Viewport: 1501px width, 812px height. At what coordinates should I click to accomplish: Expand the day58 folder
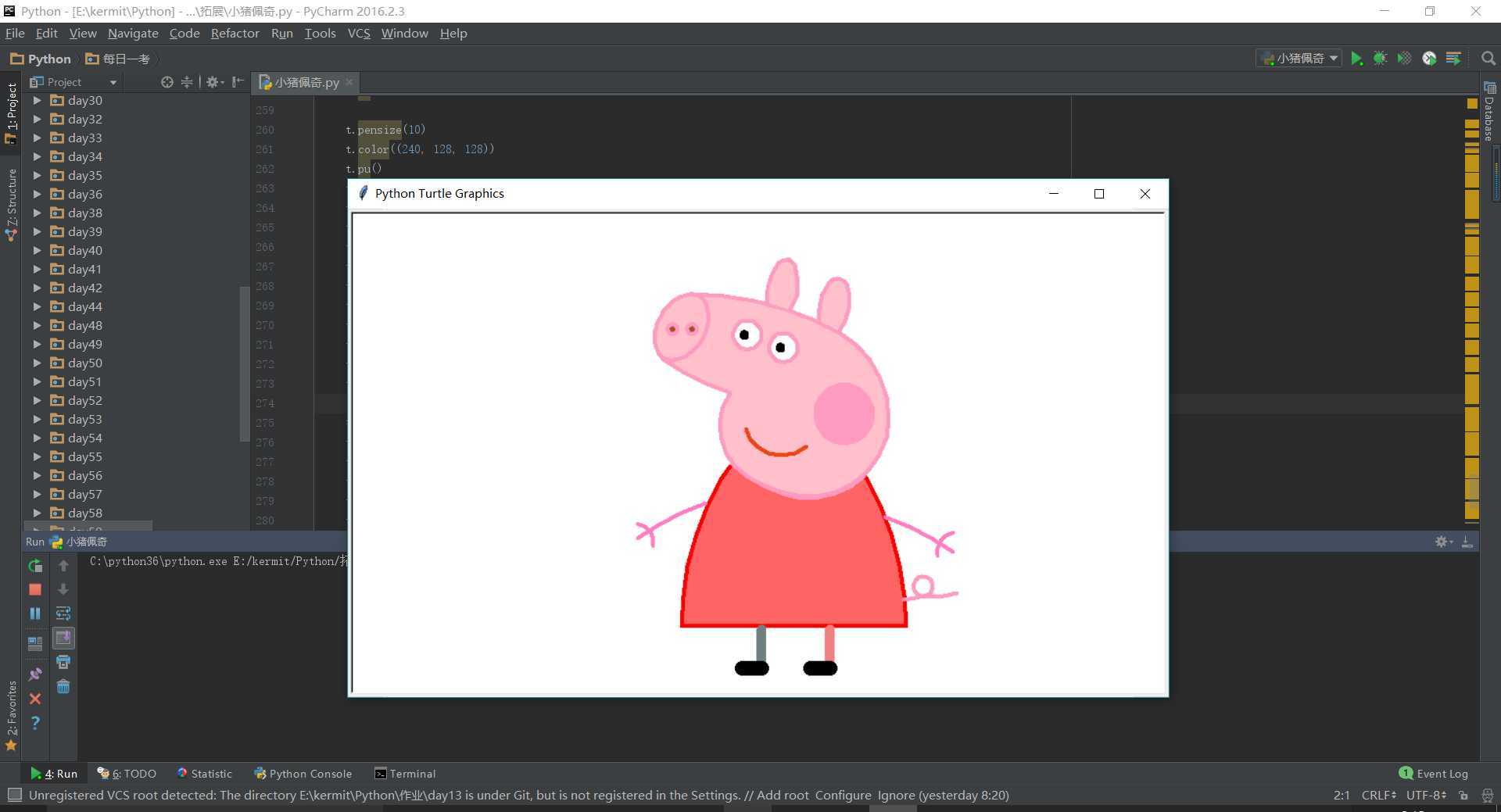point(37,513)
